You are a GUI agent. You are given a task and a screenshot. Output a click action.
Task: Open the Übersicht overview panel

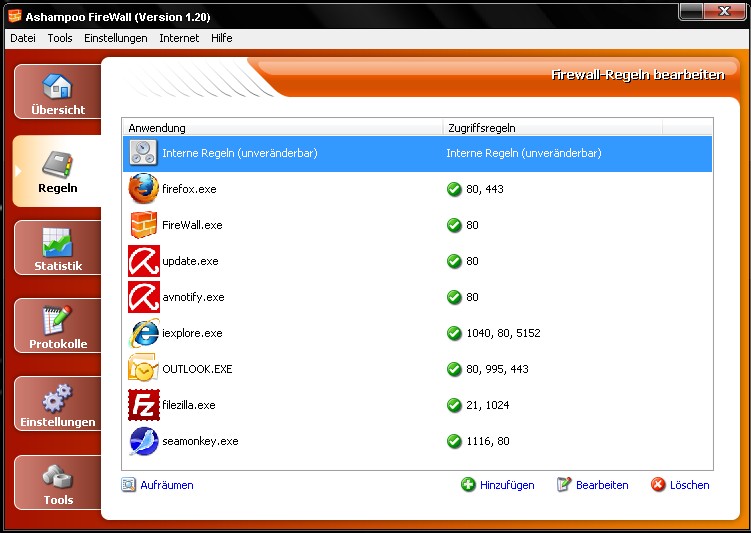[57, 93]
